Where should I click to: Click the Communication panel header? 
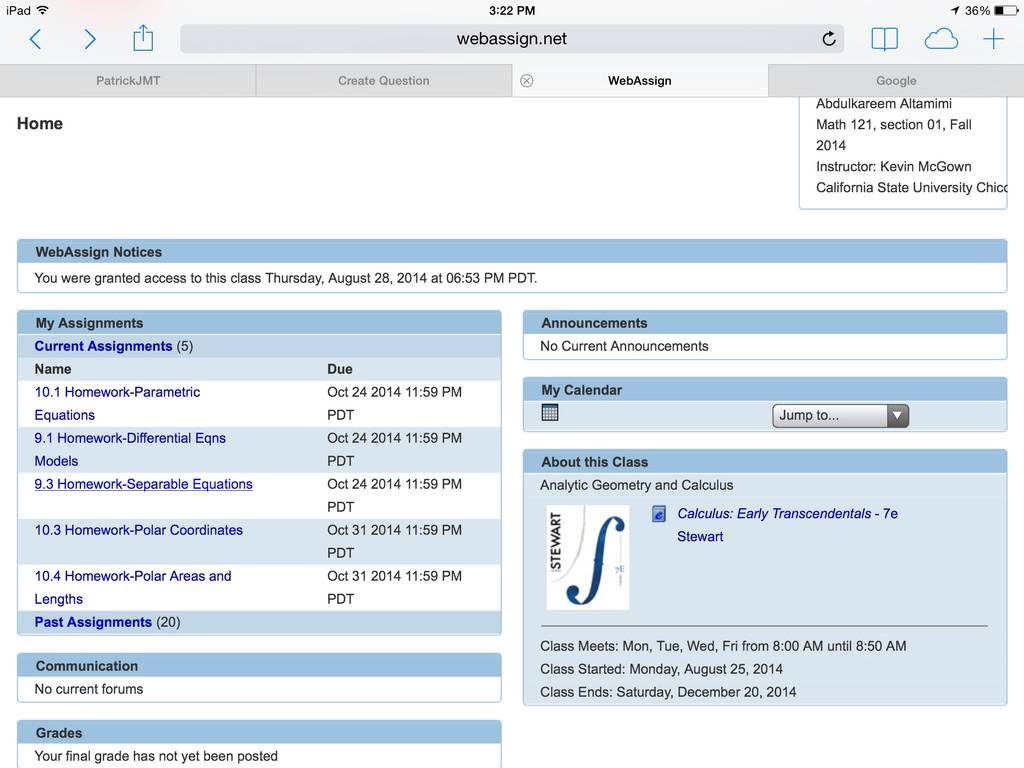259,665
